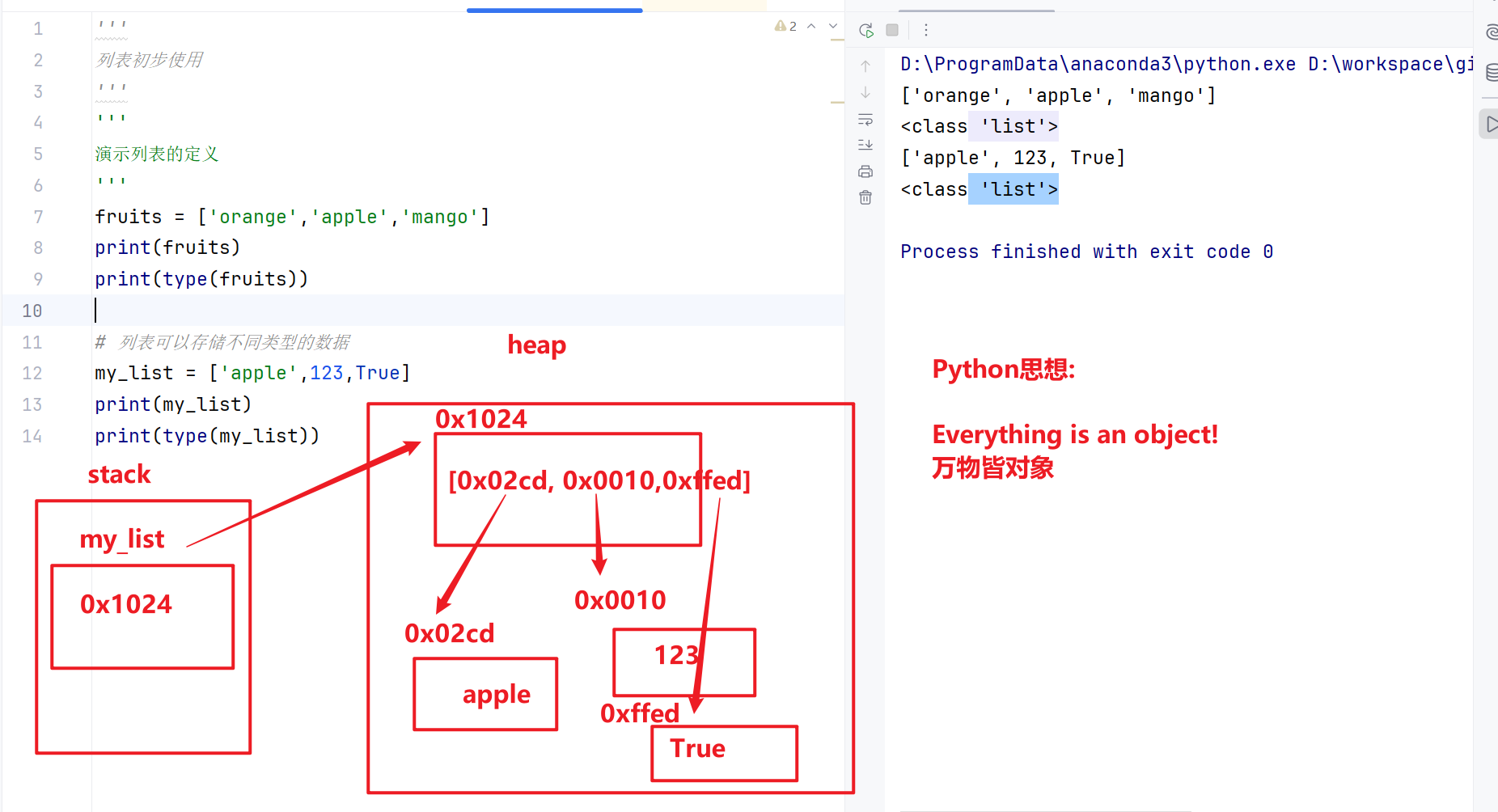Click the up arrow in console sidebar
This screenshot has height=812, width=1498.
pos(865,66)
